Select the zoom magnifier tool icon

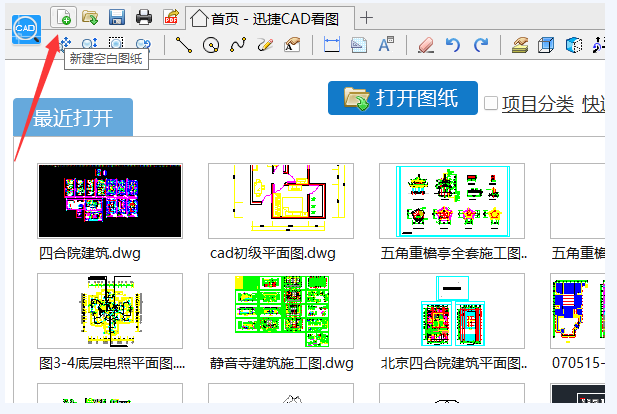point(89,44)
